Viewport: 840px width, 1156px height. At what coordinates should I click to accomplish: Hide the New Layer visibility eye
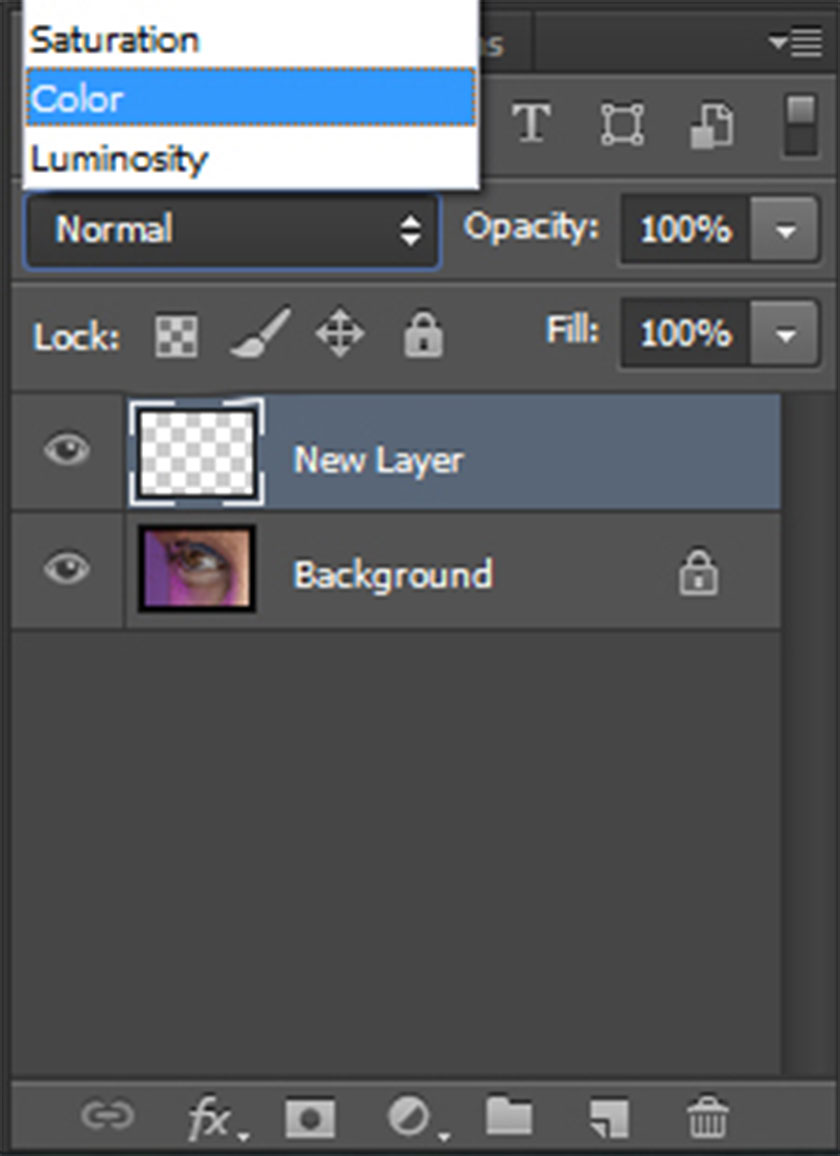67,450
